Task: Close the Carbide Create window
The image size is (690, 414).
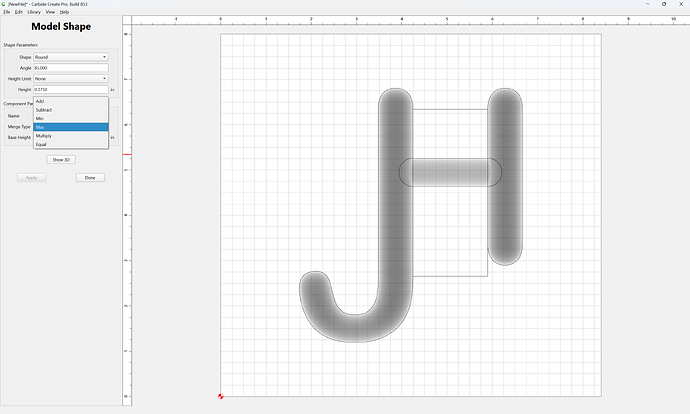Action: pyautogui.click(x=681, y=4)
